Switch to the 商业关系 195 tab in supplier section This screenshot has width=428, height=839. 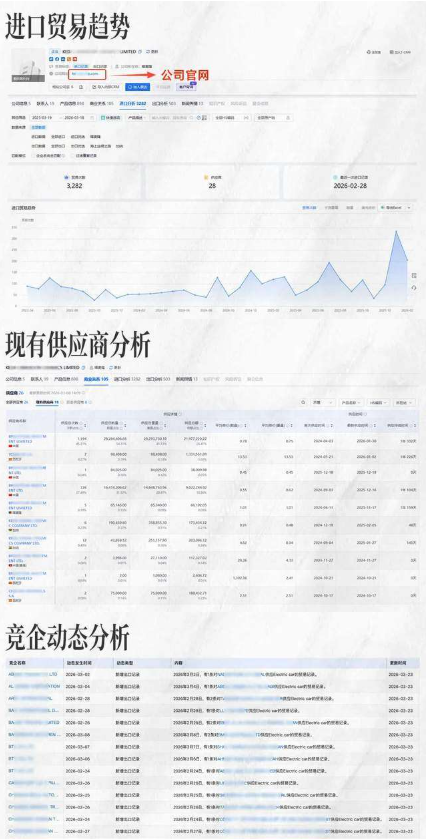click(x=98, y=379)
